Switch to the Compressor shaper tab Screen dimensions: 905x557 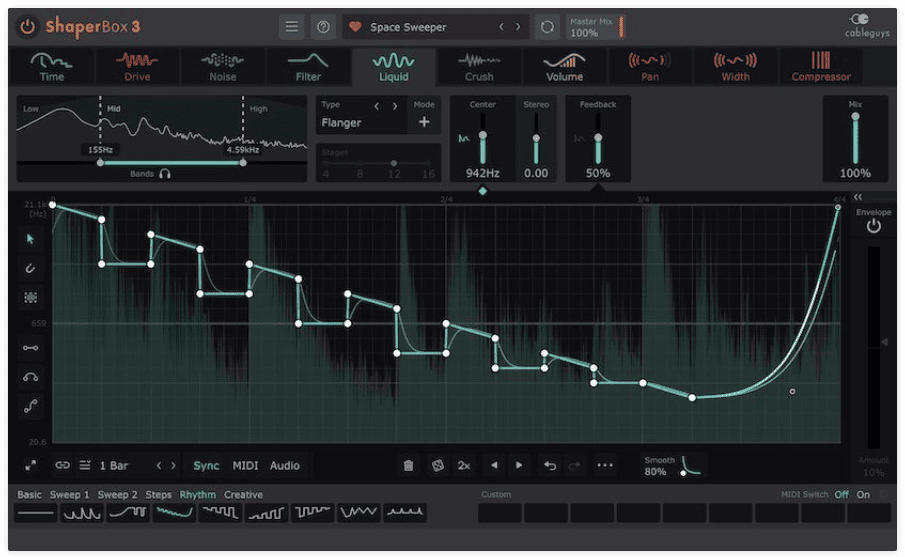pos(821,66)
